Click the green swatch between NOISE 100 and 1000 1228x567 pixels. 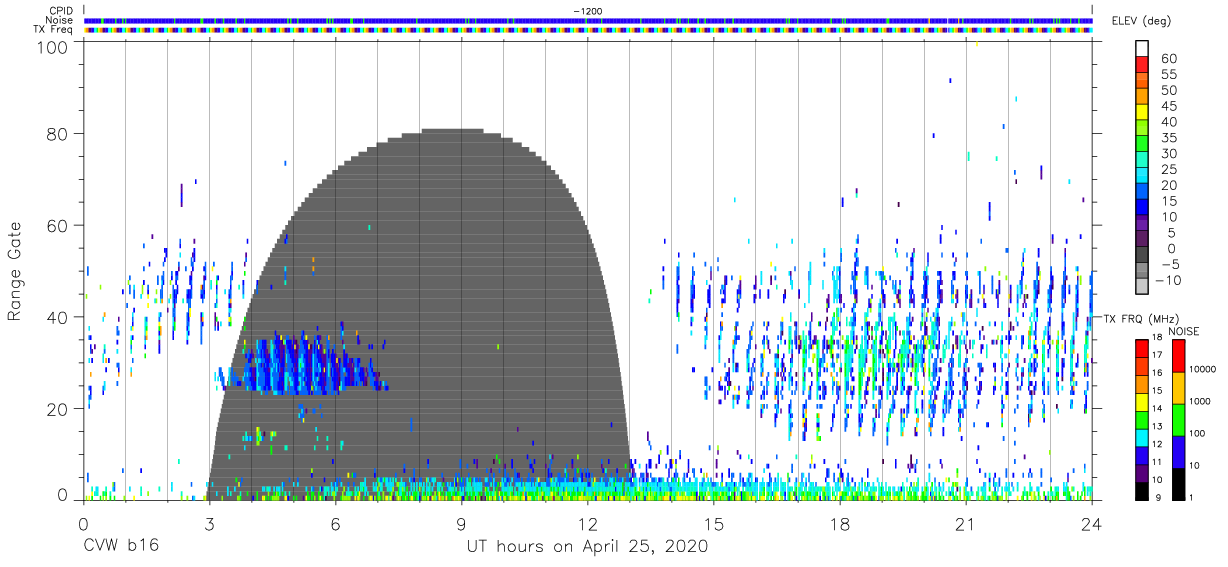click(1179, 418)
